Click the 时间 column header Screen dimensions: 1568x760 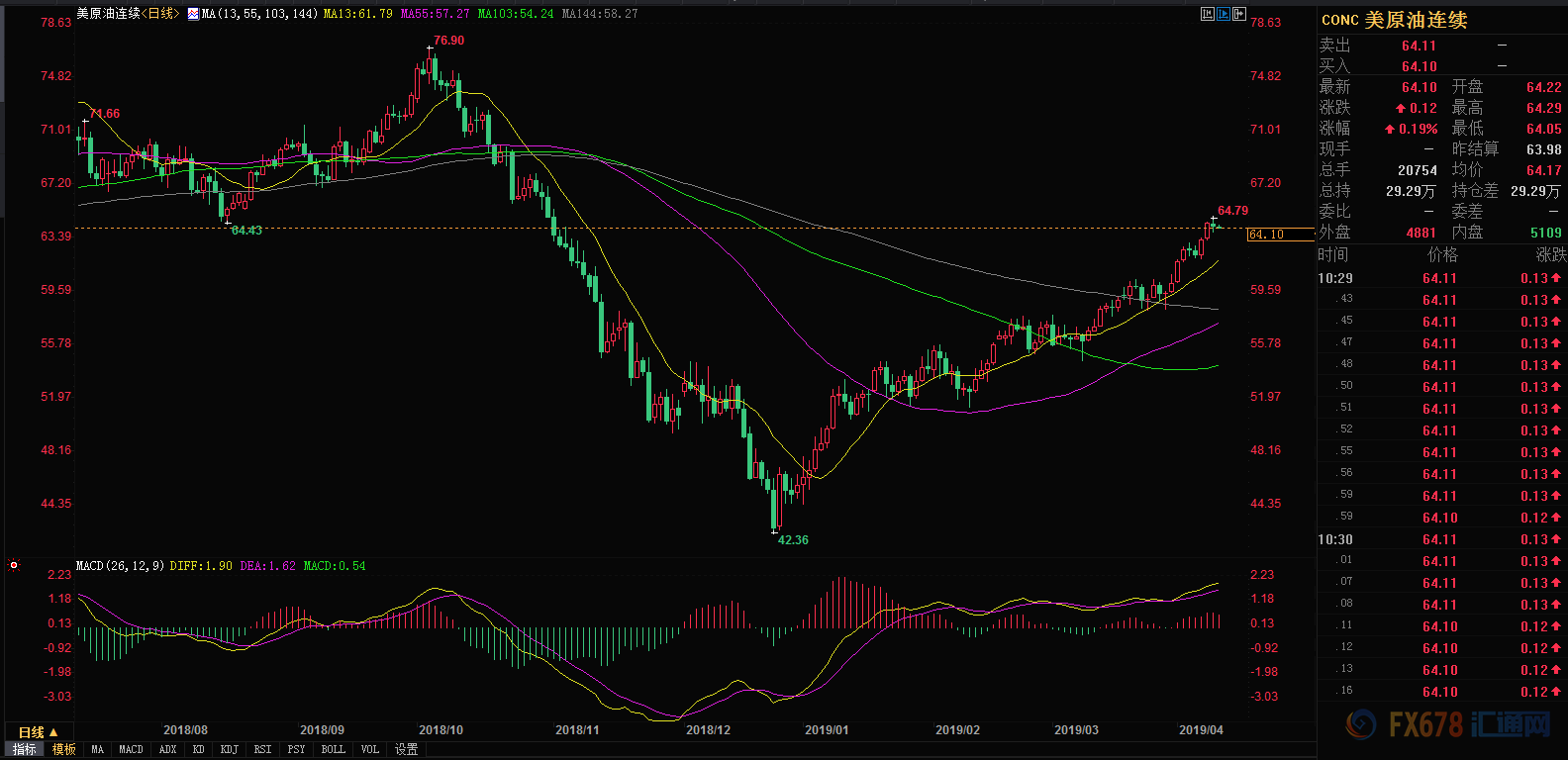[x=1333, y=254]
